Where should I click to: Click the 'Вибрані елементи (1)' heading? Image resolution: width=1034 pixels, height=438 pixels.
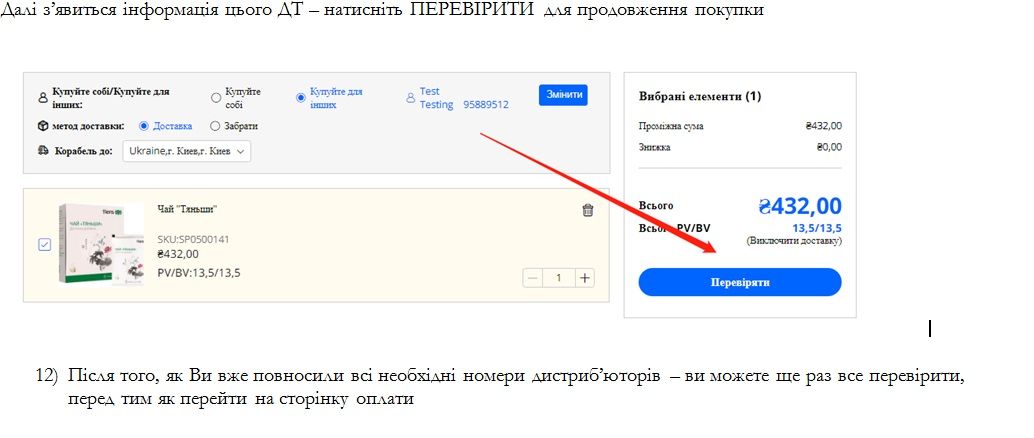tap(700, 97)
